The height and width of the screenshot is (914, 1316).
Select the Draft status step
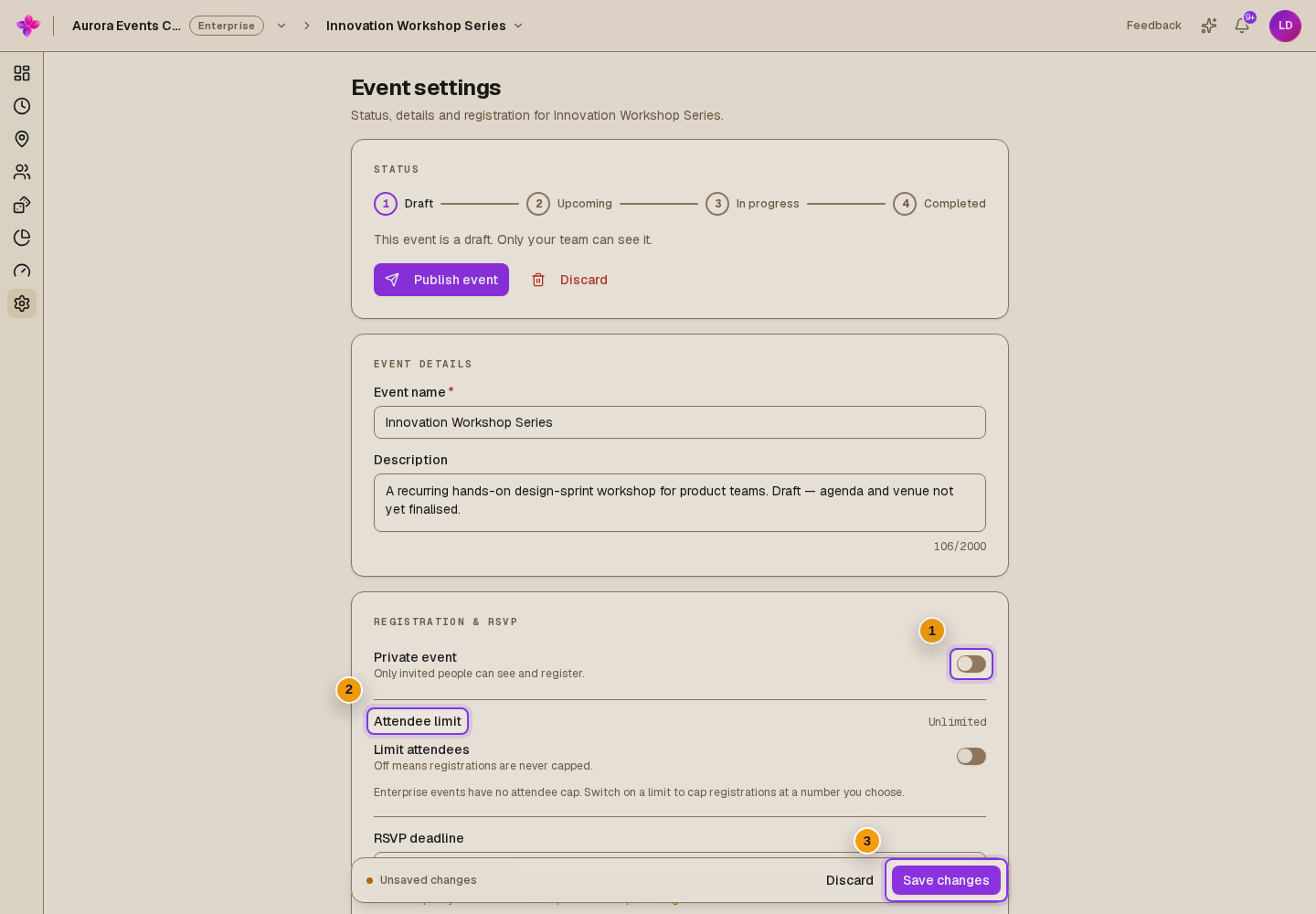(x=404, y=204)
